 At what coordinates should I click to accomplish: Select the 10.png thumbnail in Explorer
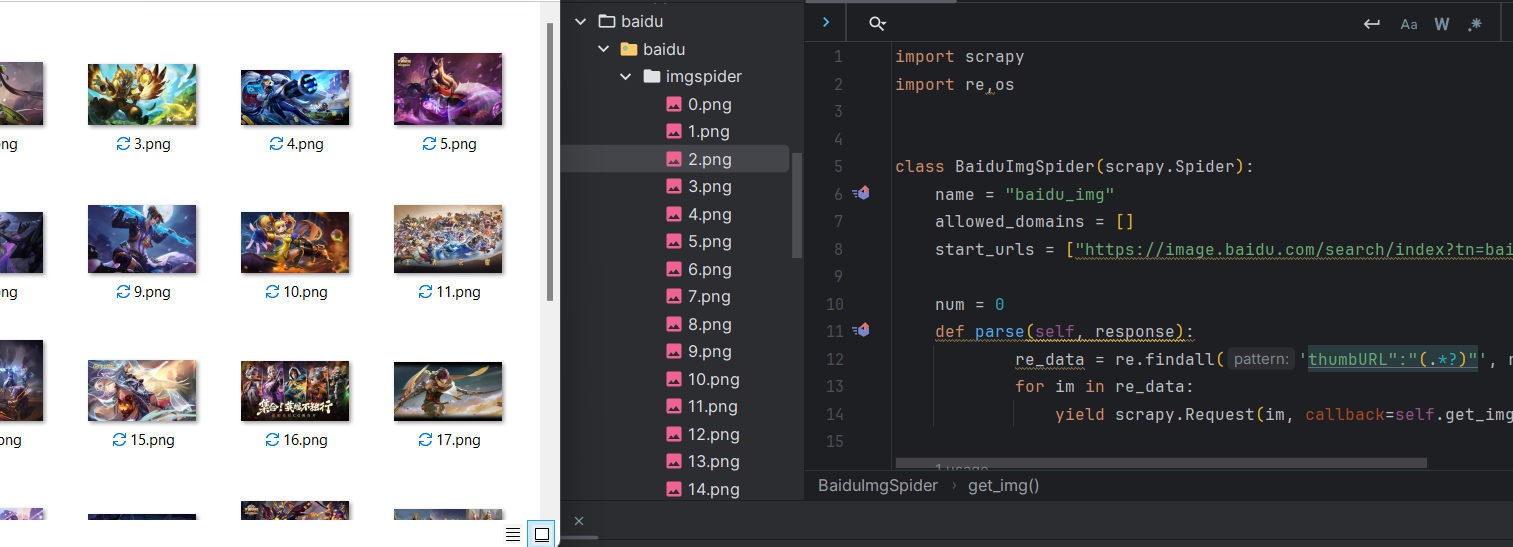[x=295, y=242]
